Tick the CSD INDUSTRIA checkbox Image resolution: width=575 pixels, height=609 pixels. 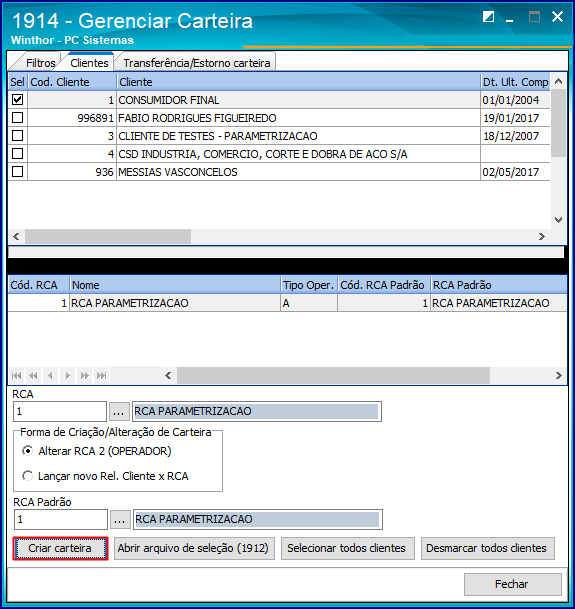pos(17,154)
